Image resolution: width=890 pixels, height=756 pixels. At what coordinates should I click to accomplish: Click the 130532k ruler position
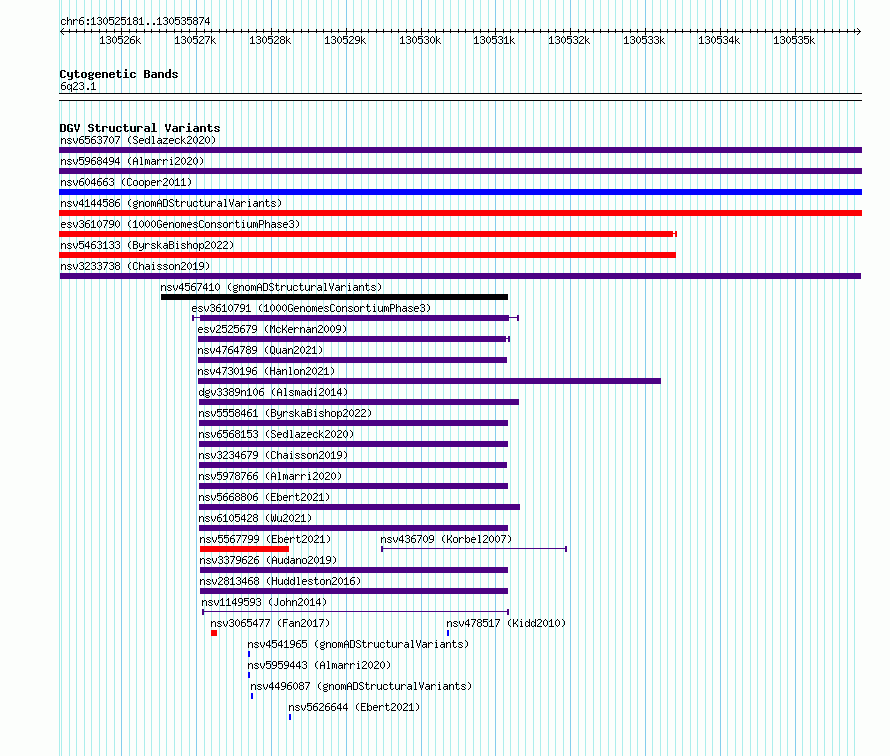[569, 40]
